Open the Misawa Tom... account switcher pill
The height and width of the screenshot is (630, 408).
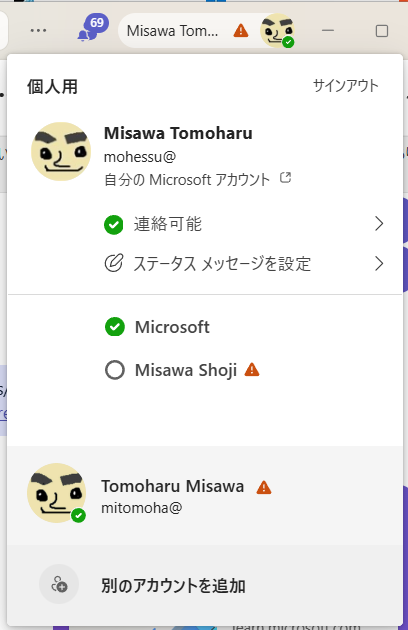(x=207, y=31)
